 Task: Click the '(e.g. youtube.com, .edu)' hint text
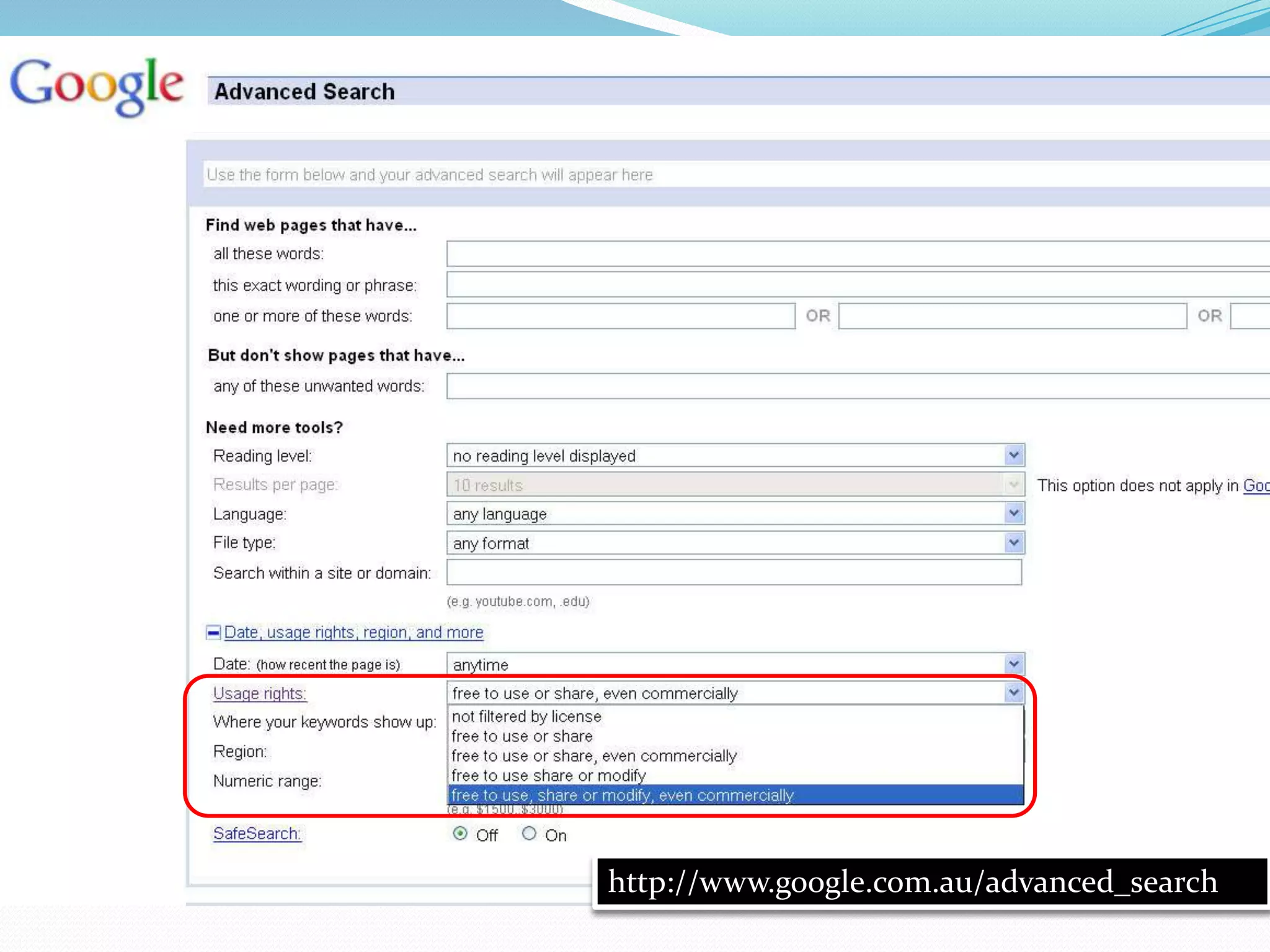coord(518,601)
